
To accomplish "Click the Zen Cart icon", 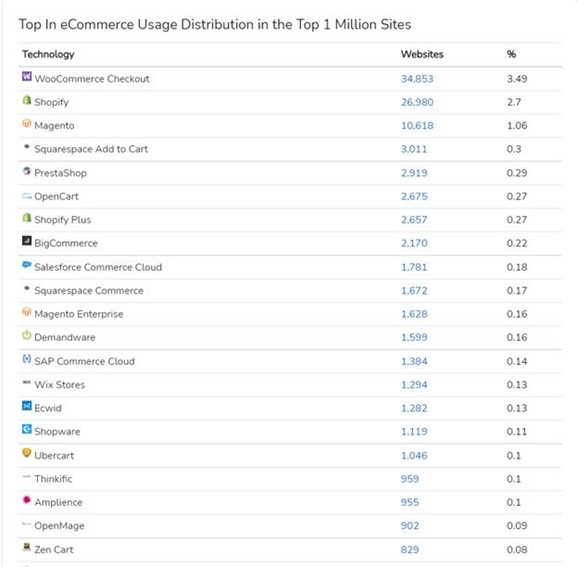I will pos(27,547).
